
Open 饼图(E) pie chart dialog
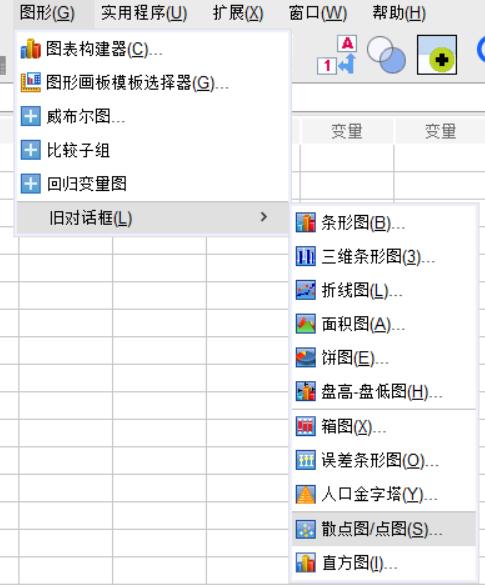click(384, 358)
